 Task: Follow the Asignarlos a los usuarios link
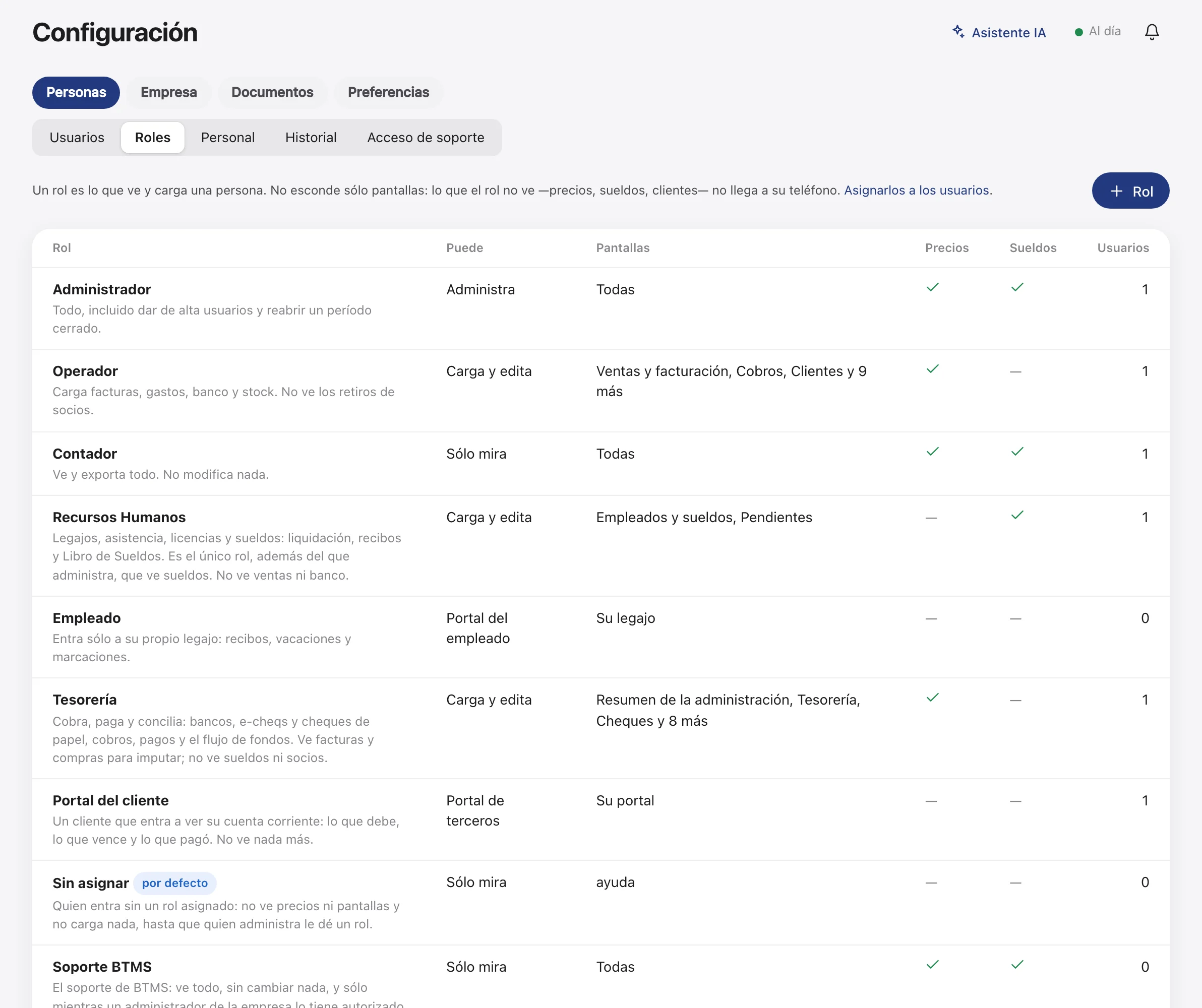917,191
